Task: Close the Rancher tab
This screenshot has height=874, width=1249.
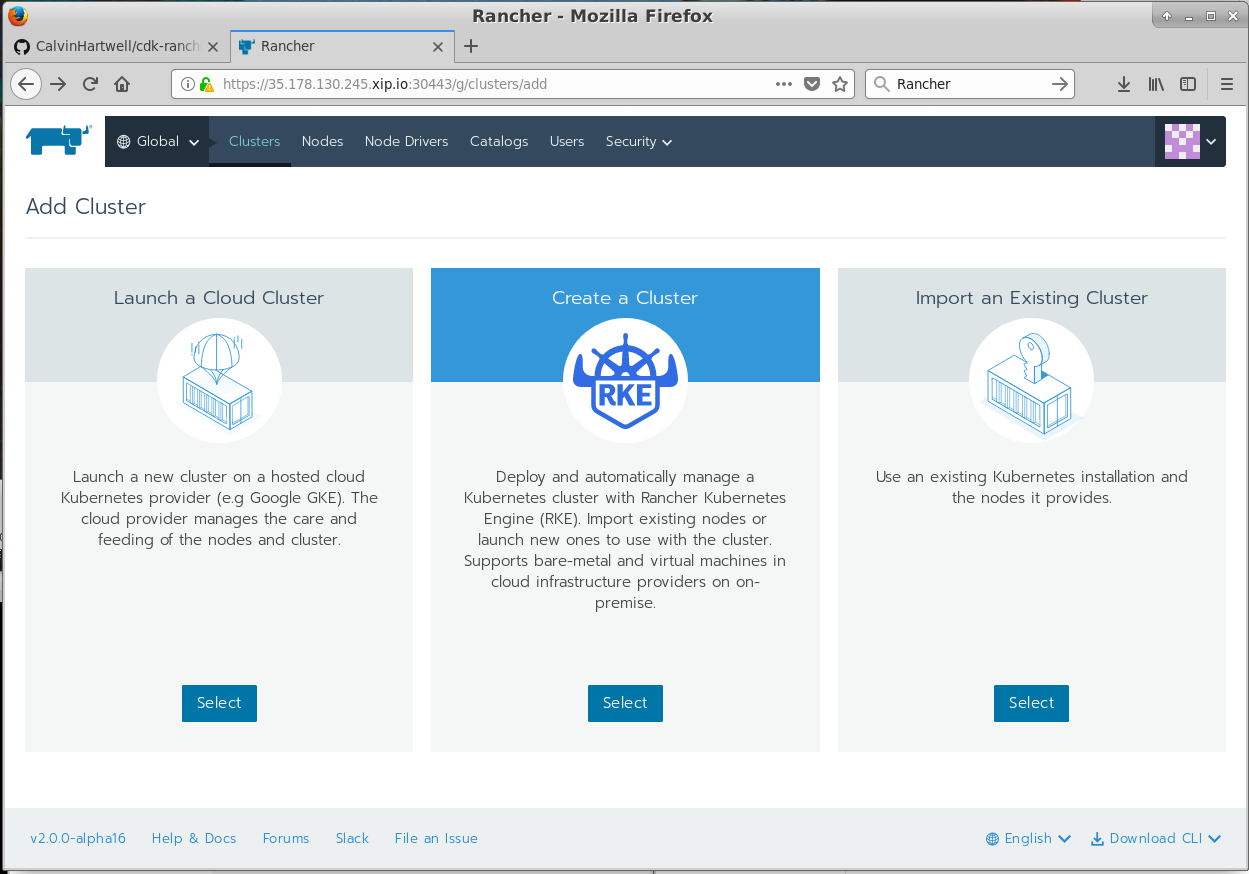Action: 437,46
